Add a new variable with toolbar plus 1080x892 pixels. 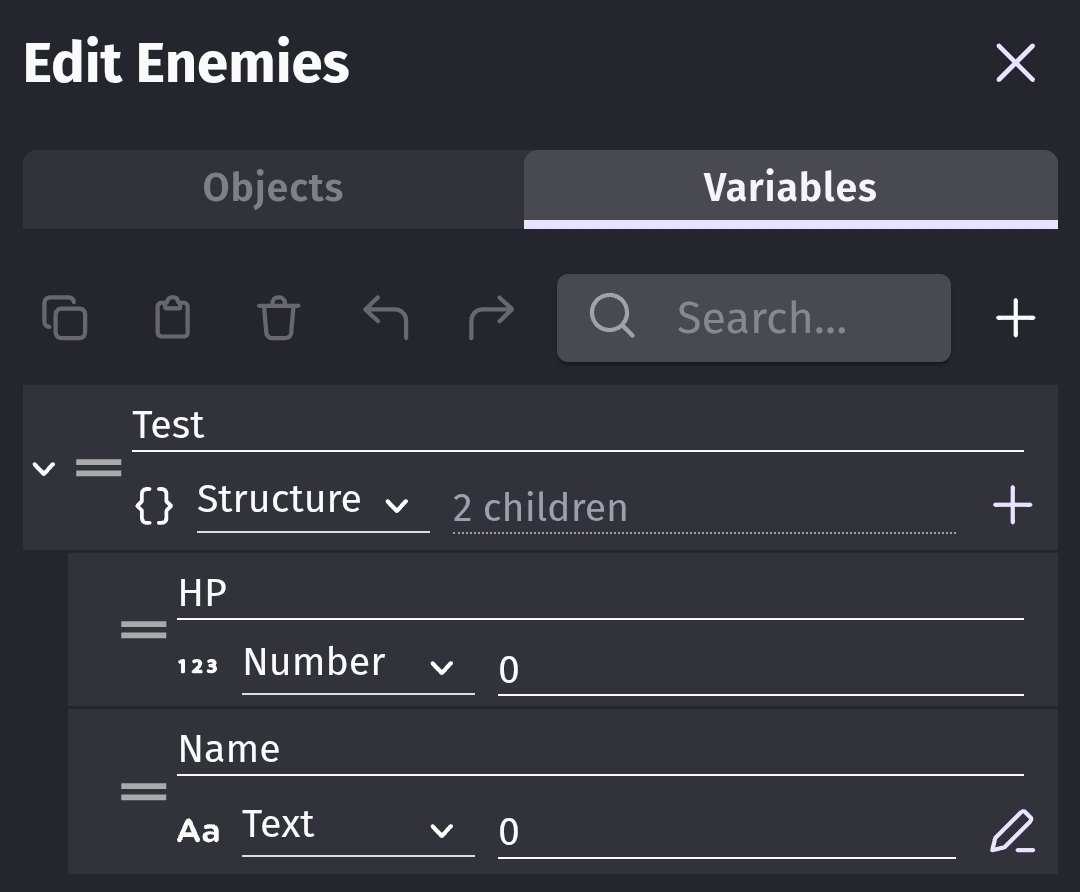coord(1015,318)
